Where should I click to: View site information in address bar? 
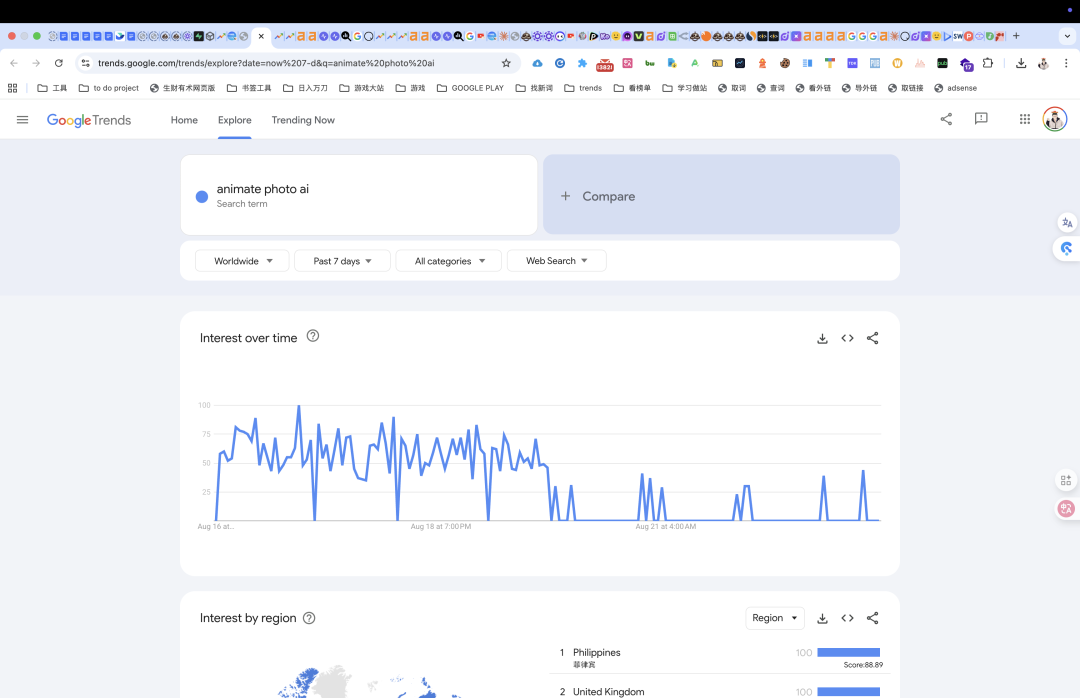pyautogui.click(x=85, y=63)
